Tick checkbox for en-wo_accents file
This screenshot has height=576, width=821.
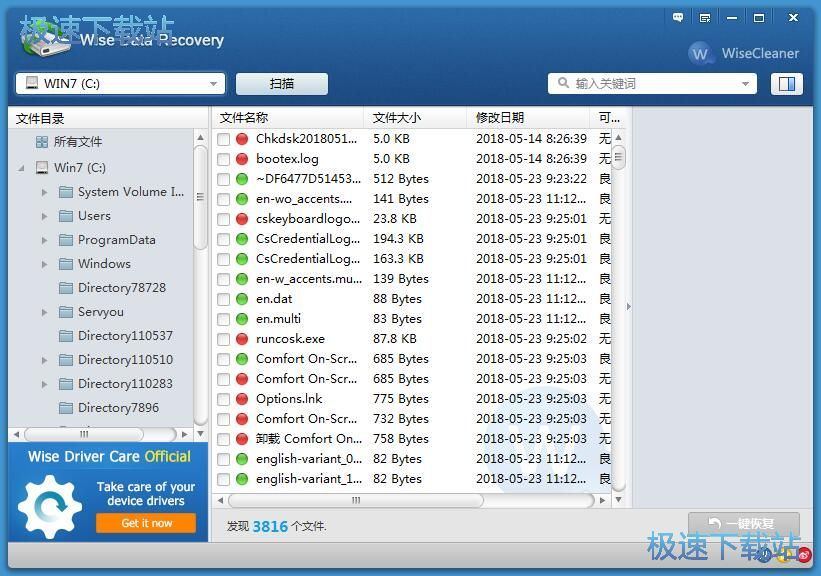coord(224,200)
